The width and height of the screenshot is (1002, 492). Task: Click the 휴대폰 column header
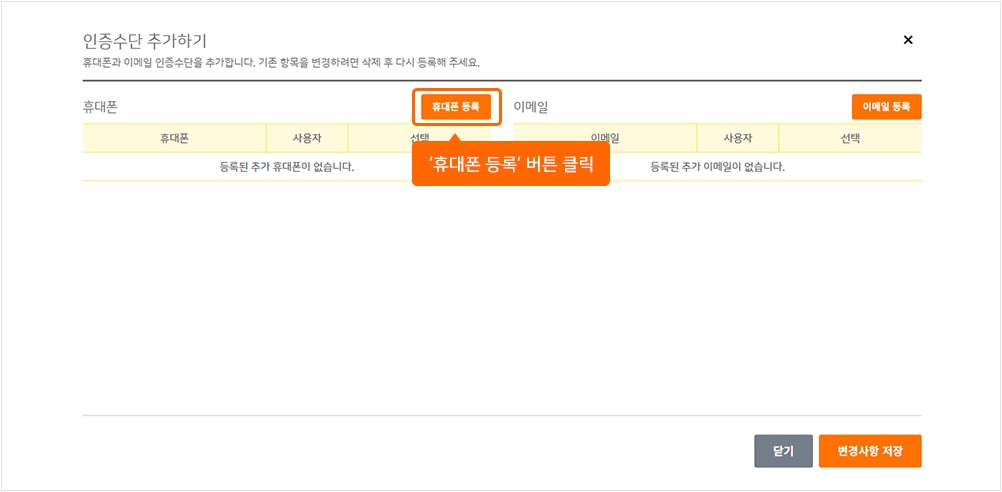[174, 138]
